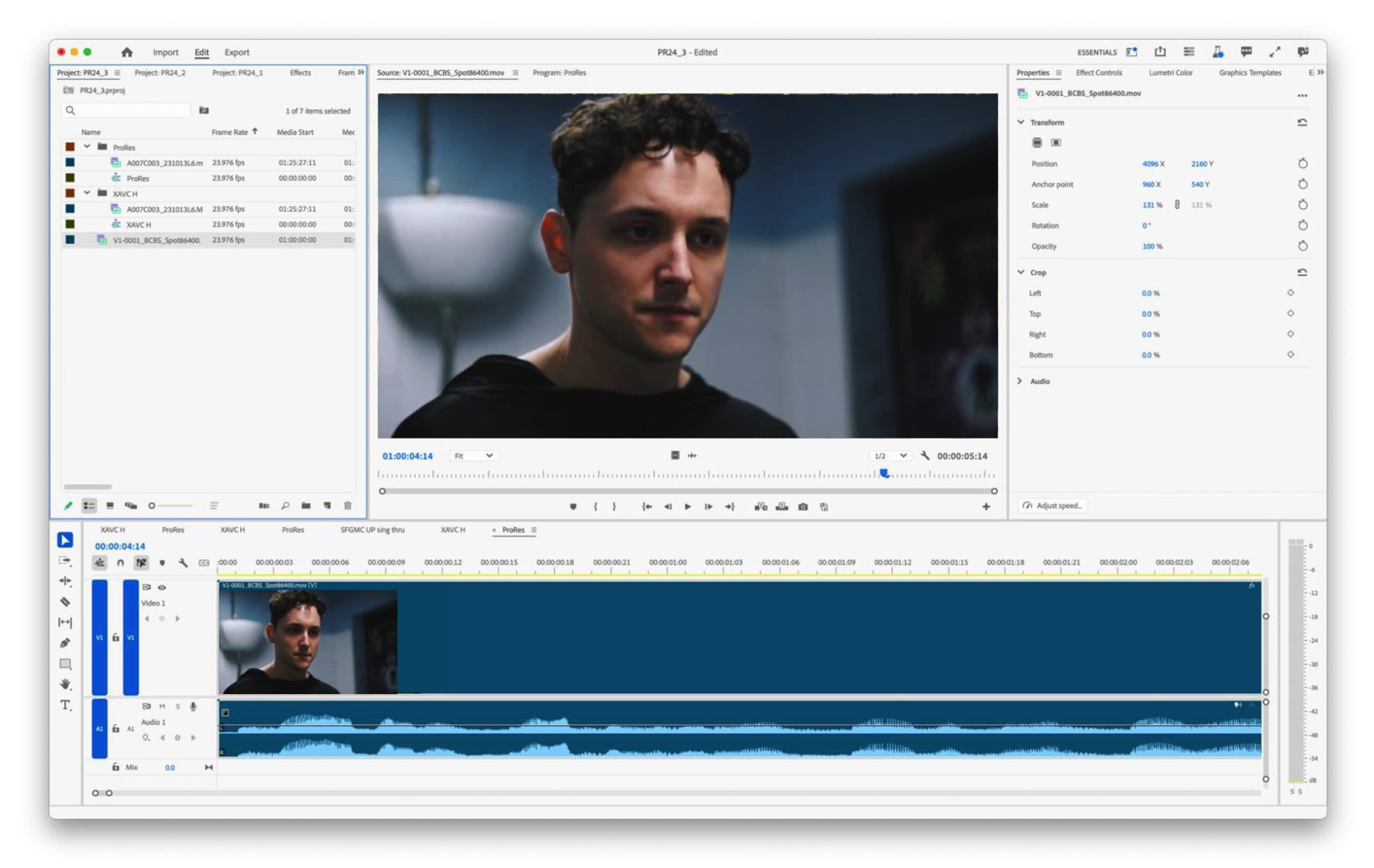Switch to the Effect Controls tab
The height and width of the screenshot is (868, 1374).
click(x=1099, y=73)
